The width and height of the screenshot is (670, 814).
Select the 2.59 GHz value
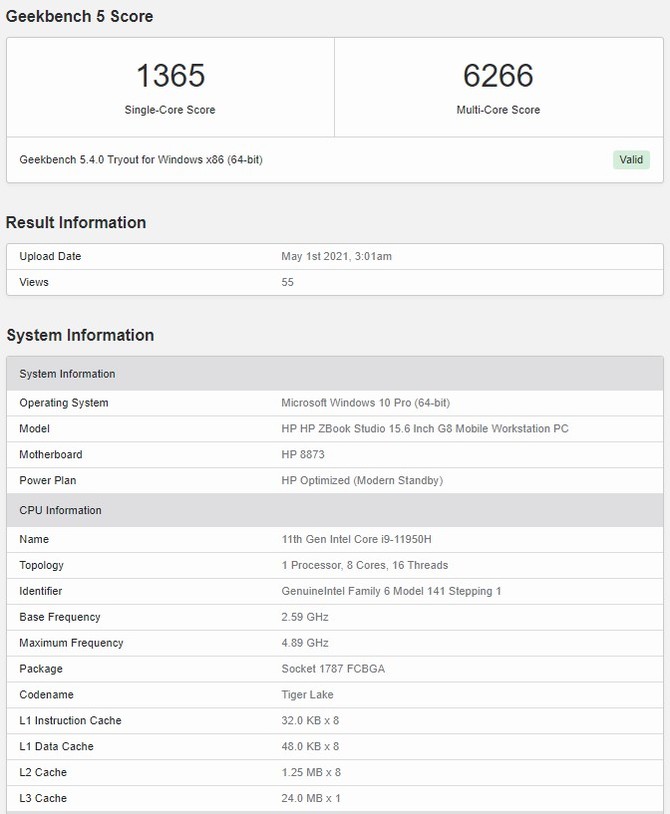305,617
